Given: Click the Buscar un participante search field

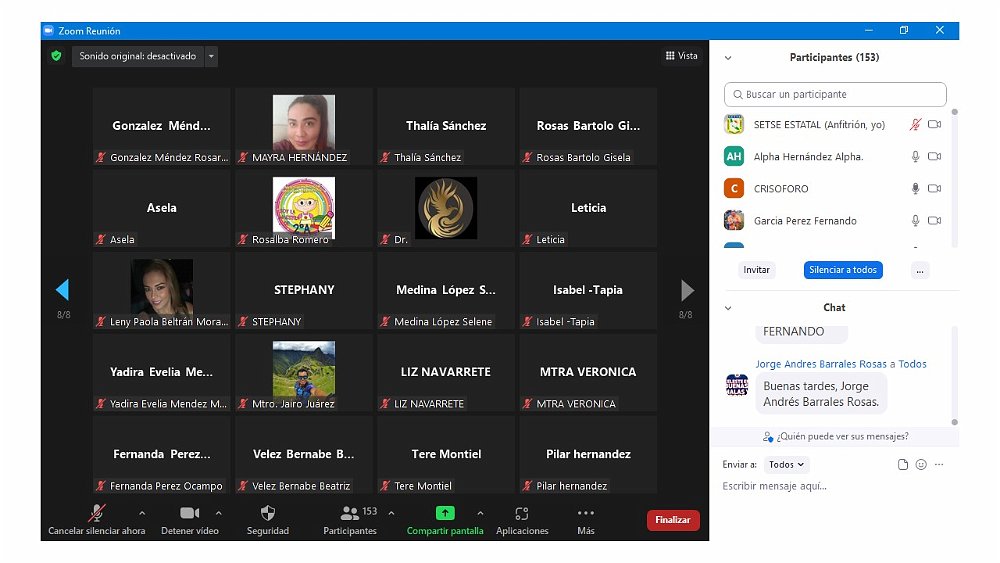Looking at the screenshot, I should [x=835, y=94].
